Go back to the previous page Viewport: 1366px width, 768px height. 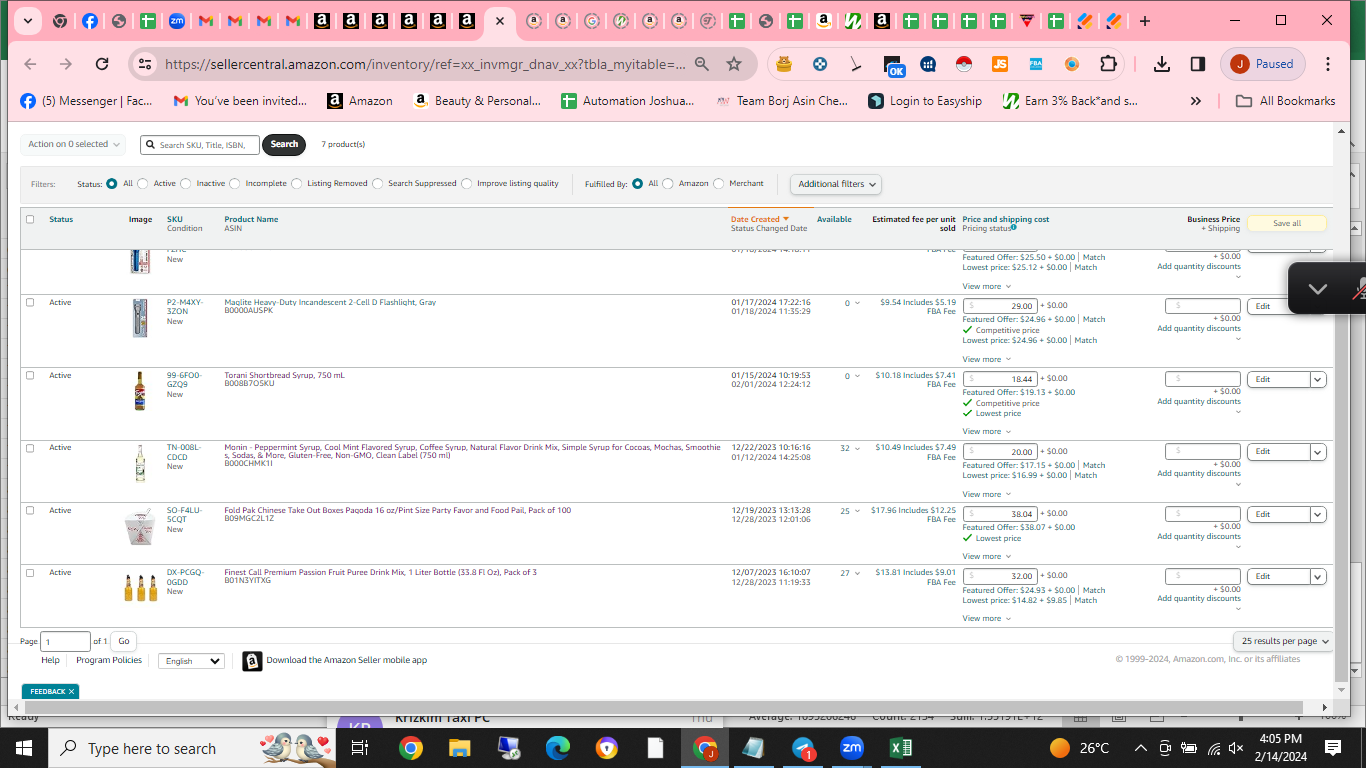30,64
